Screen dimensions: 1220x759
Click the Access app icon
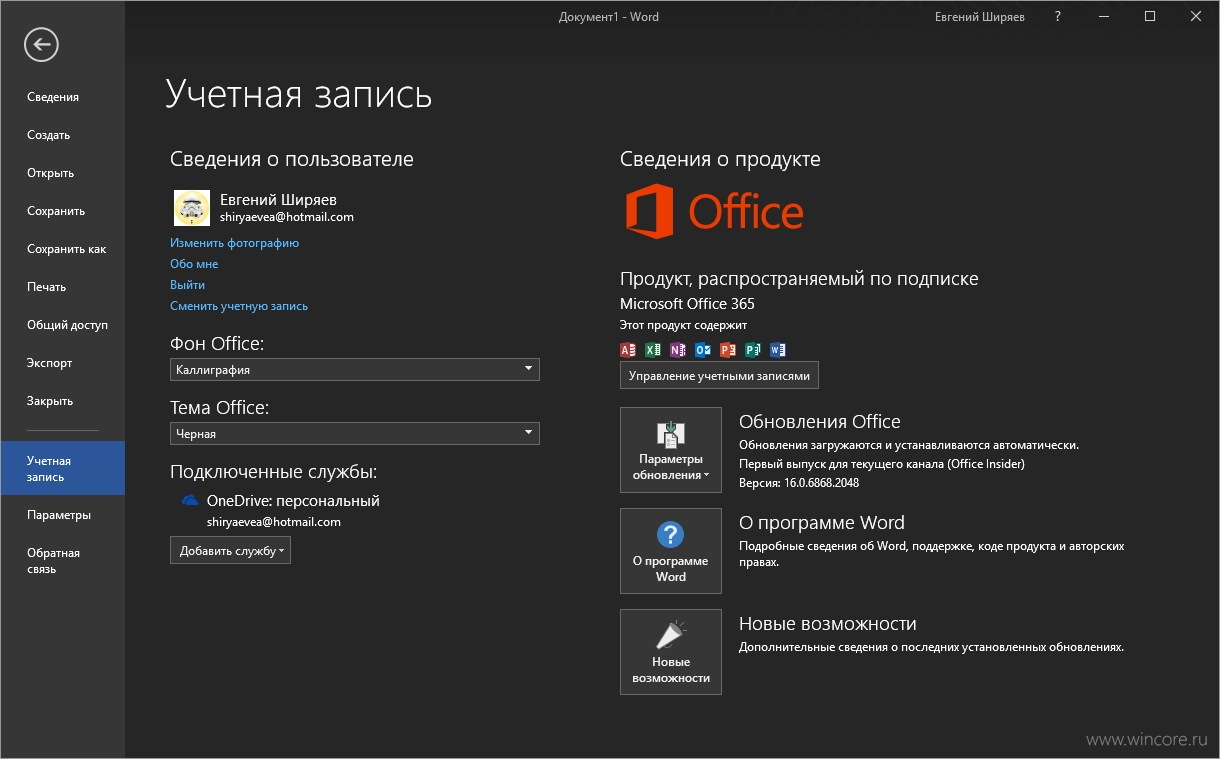click(628, 350)
